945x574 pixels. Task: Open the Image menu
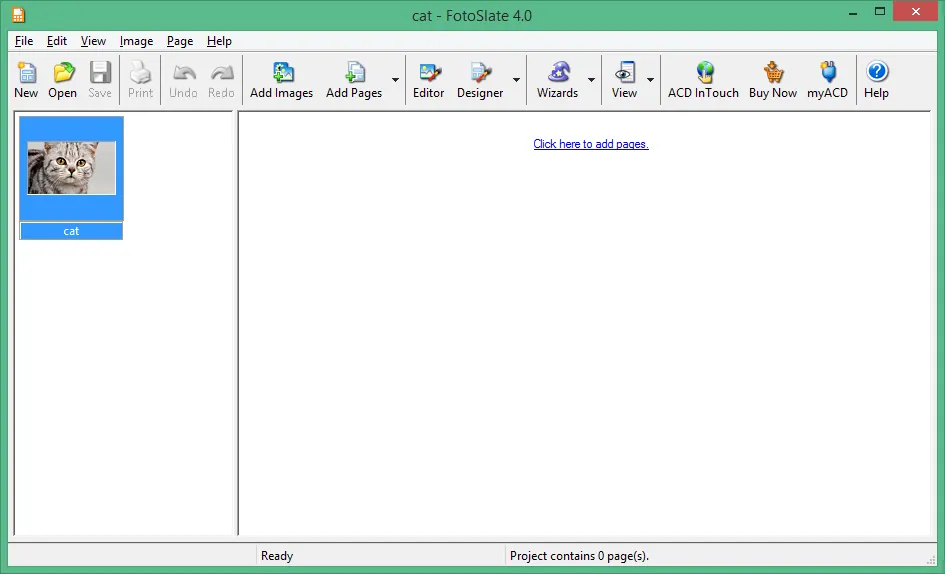pos(136,41)
